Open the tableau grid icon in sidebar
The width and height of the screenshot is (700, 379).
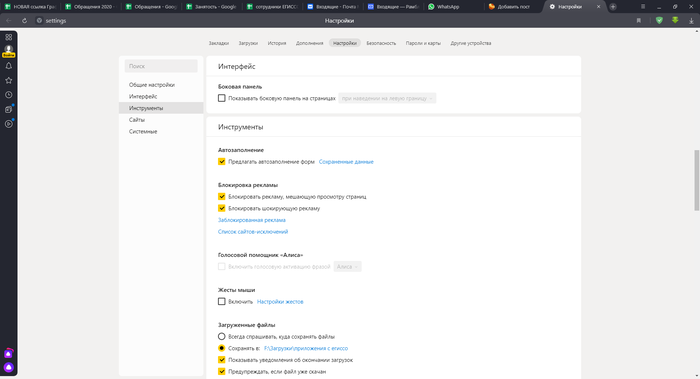(8, 37)
